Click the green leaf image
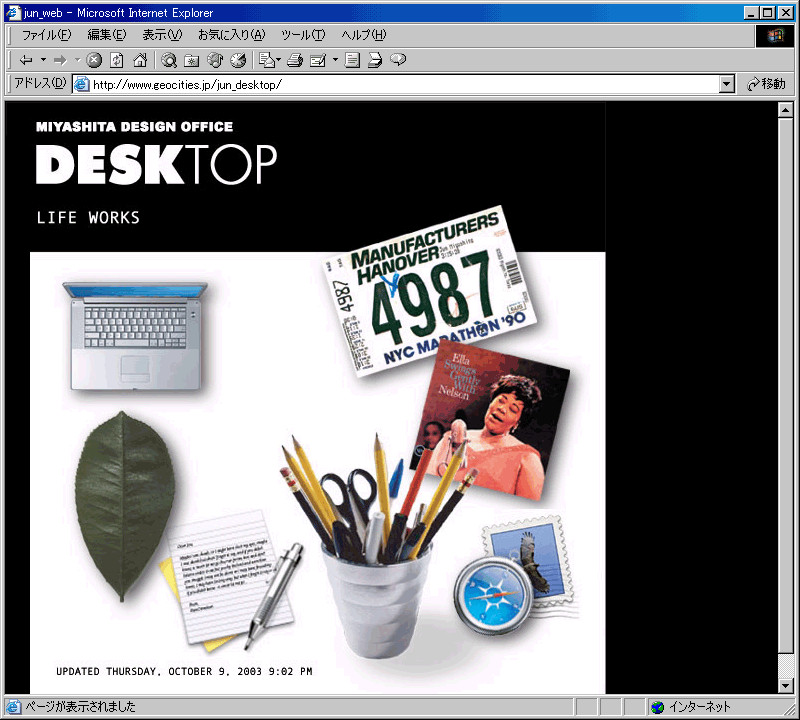Image resolution: width=800 pixels, height=720 pixels. pyautogui.click(x=124, y=506)
